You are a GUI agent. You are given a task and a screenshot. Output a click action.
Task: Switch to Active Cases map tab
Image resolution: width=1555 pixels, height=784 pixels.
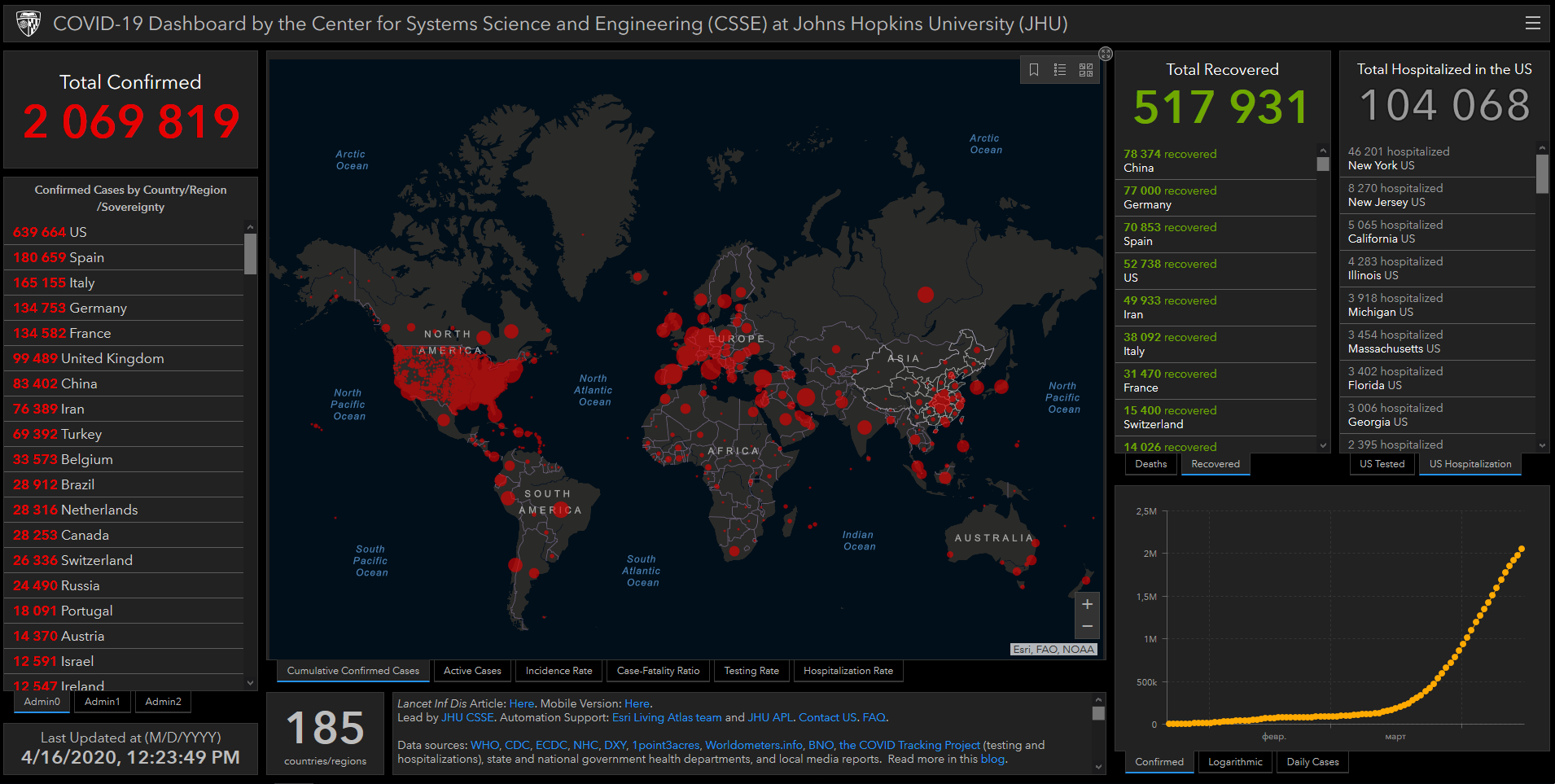click(x=472, y=671)
